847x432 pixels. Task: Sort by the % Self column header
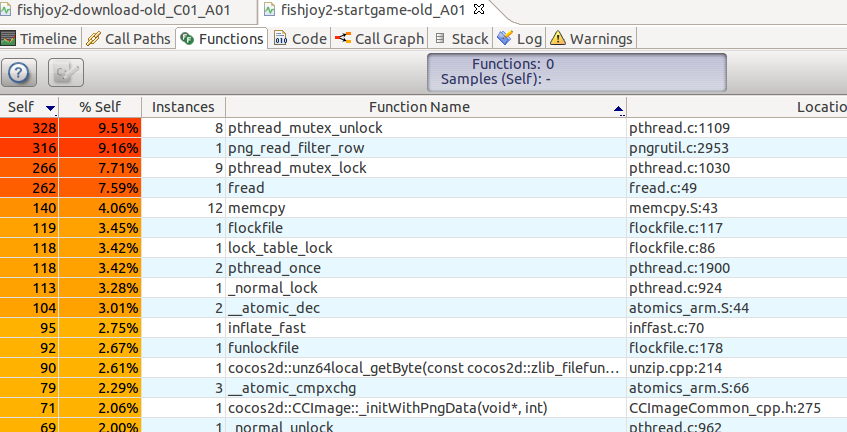[99, 107]
